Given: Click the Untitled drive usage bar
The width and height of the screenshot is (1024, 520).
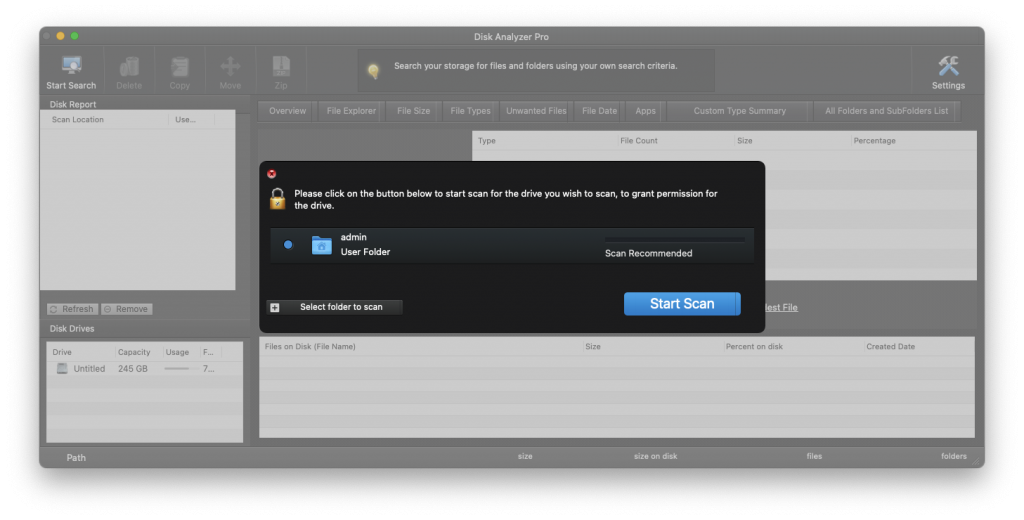Looking at the screenshot, I should click(x=177, y=368).
